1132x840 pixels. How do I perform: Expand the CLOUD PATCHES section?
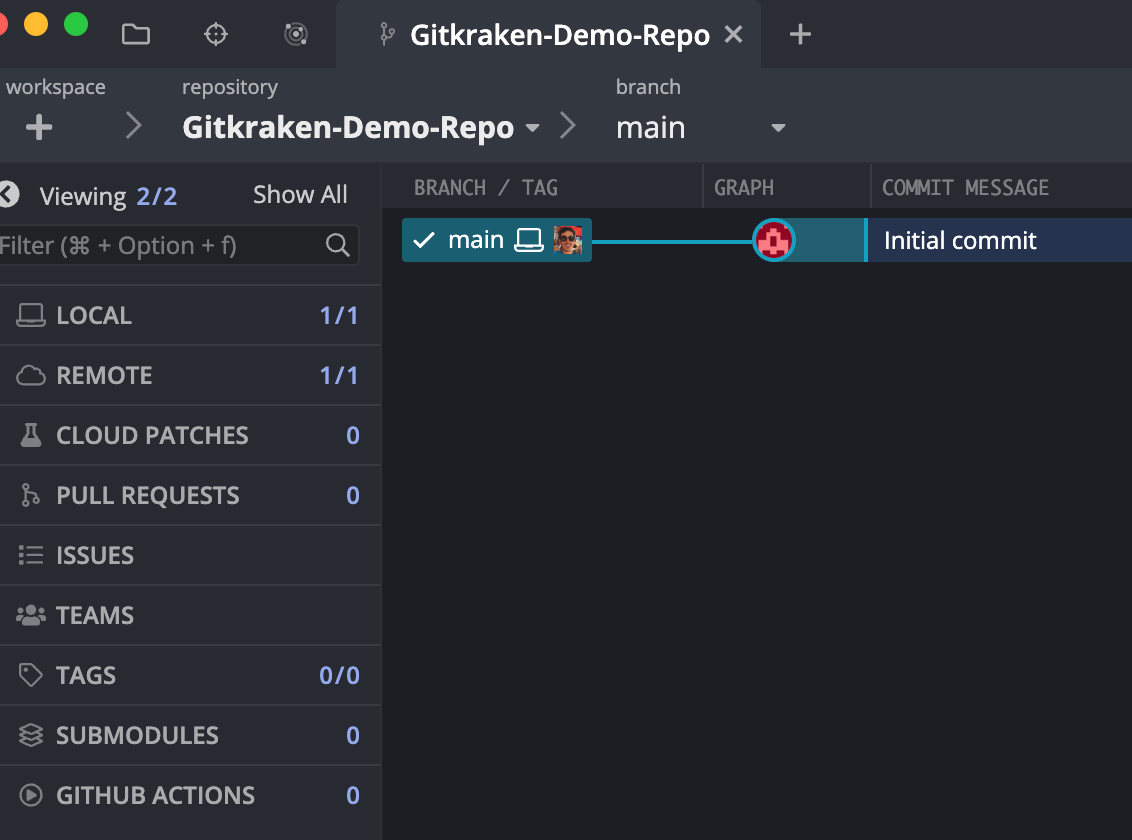tap(189, 435)
